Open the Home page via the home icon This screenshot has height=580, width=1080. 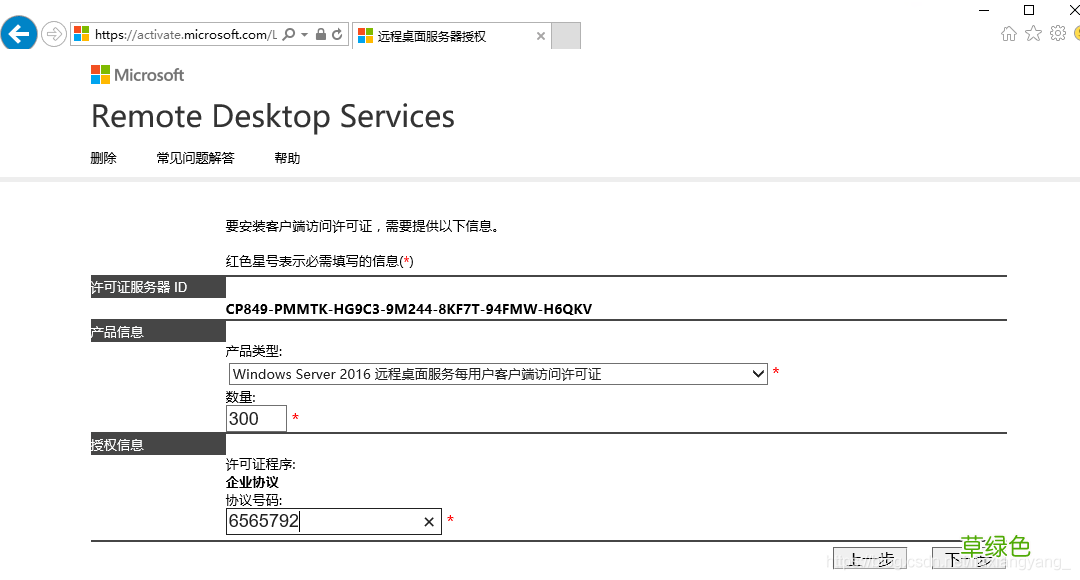[x=1008, y=32]
